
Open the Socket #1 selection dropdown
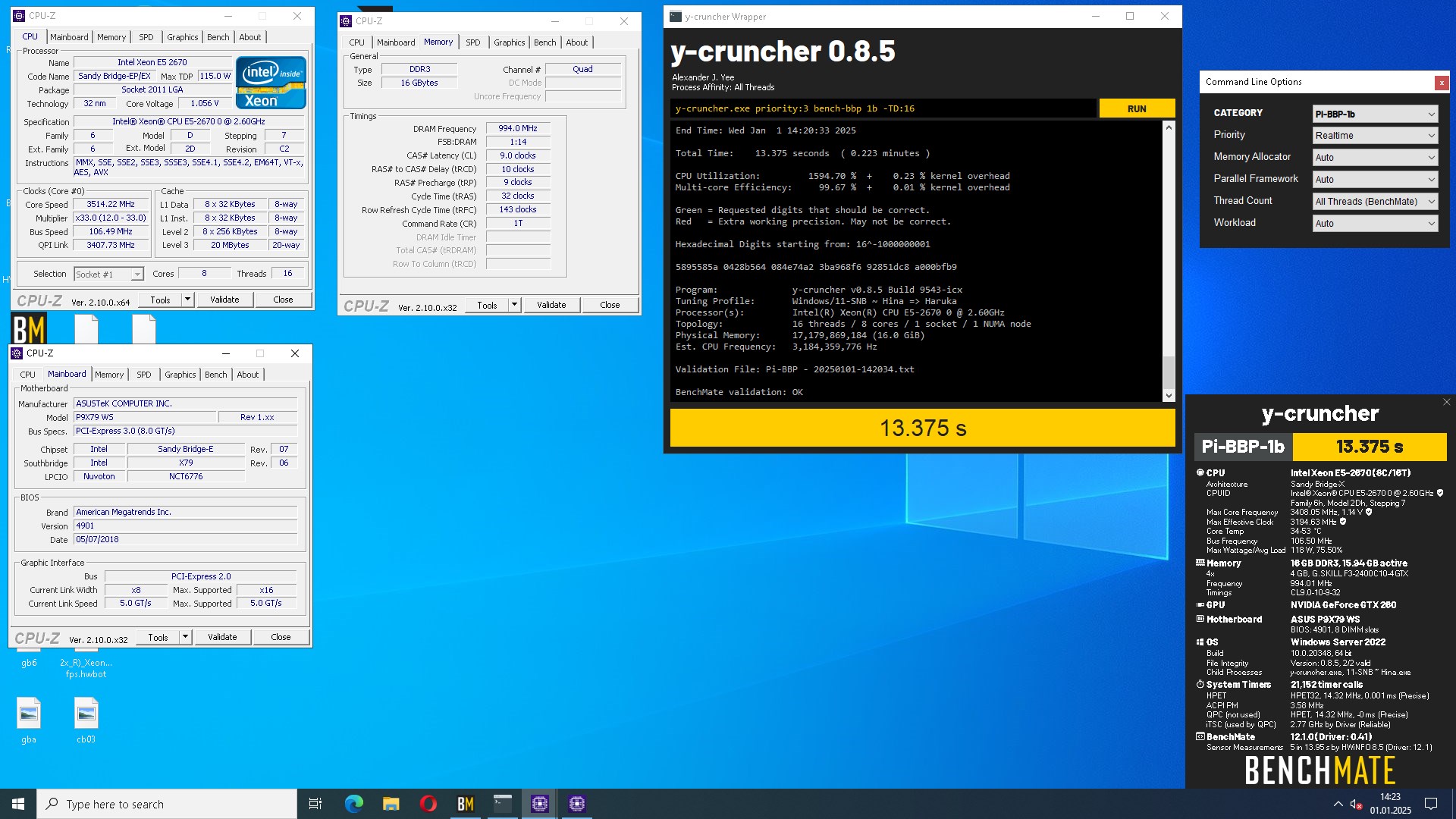coord(108,274)
